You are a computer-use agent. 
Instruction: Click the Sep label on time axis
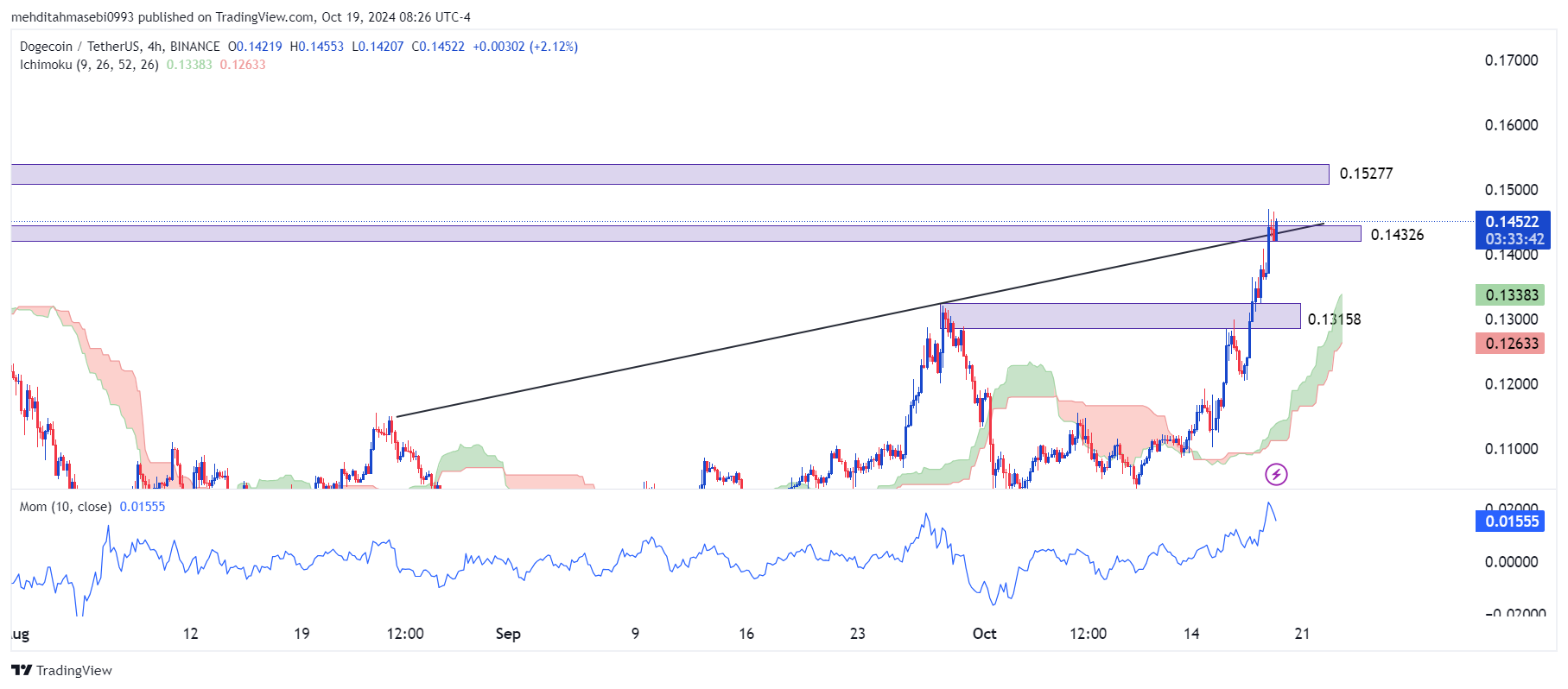tap(508, 634)
